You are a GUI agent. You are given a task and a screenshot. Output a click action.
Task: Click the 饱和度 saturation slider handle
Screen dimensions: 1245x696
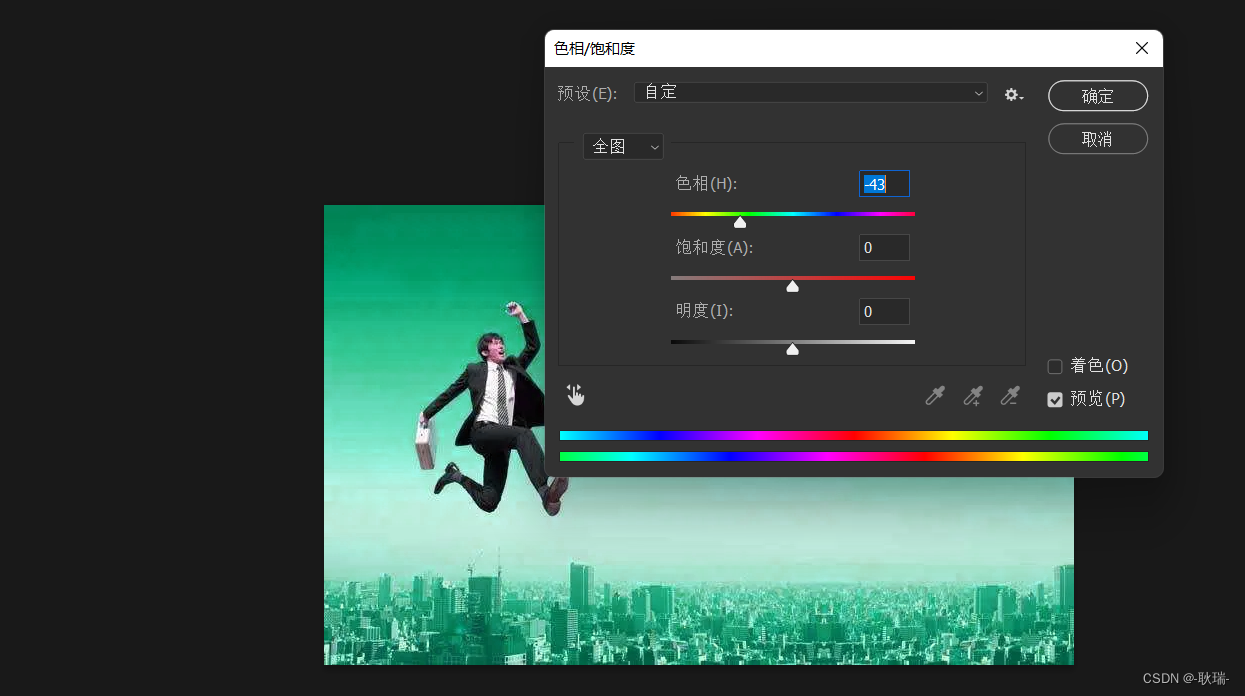click(792, 285)
